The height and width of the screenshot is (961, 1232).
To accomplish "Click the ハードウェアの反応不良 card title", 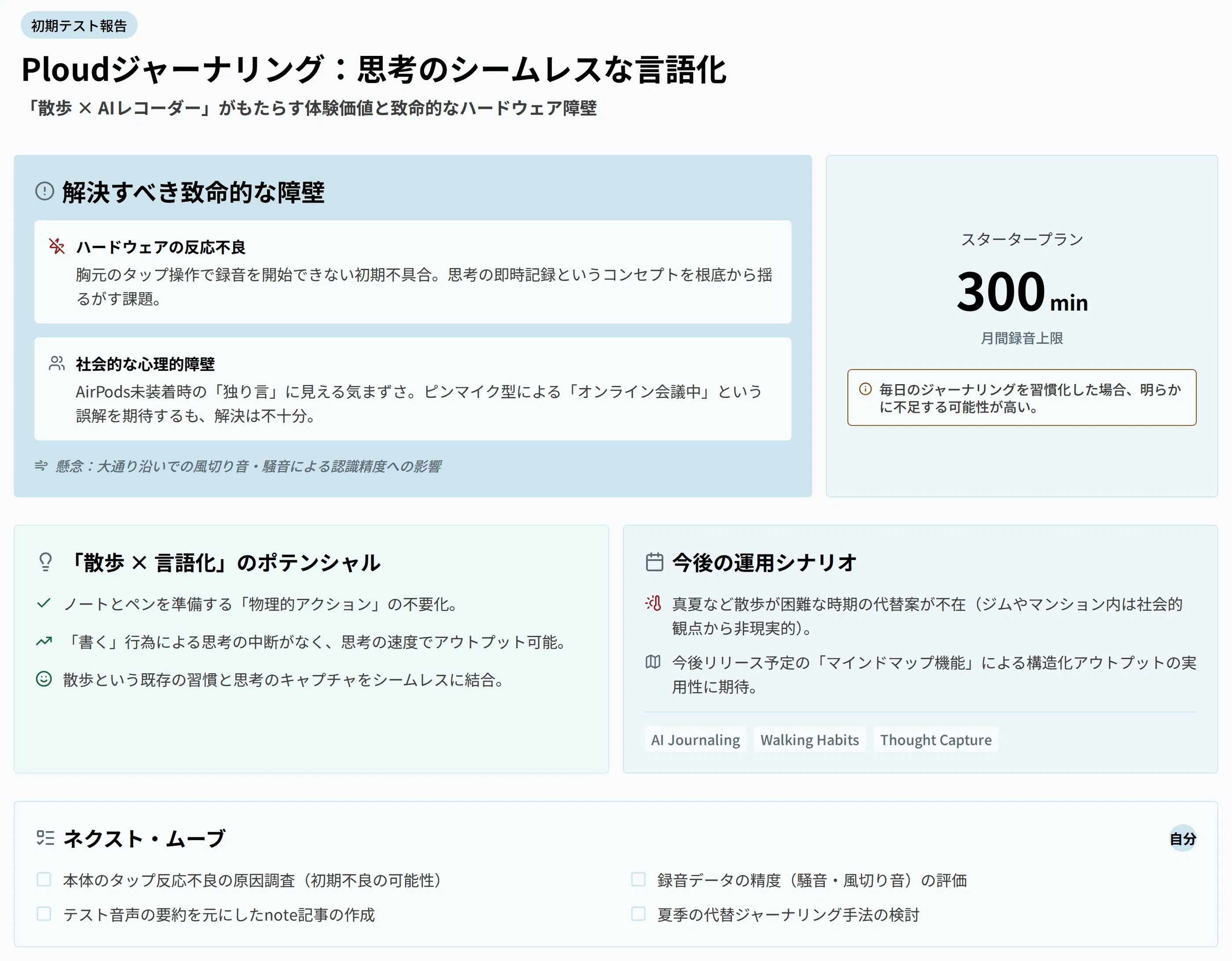I will point(161,247).
